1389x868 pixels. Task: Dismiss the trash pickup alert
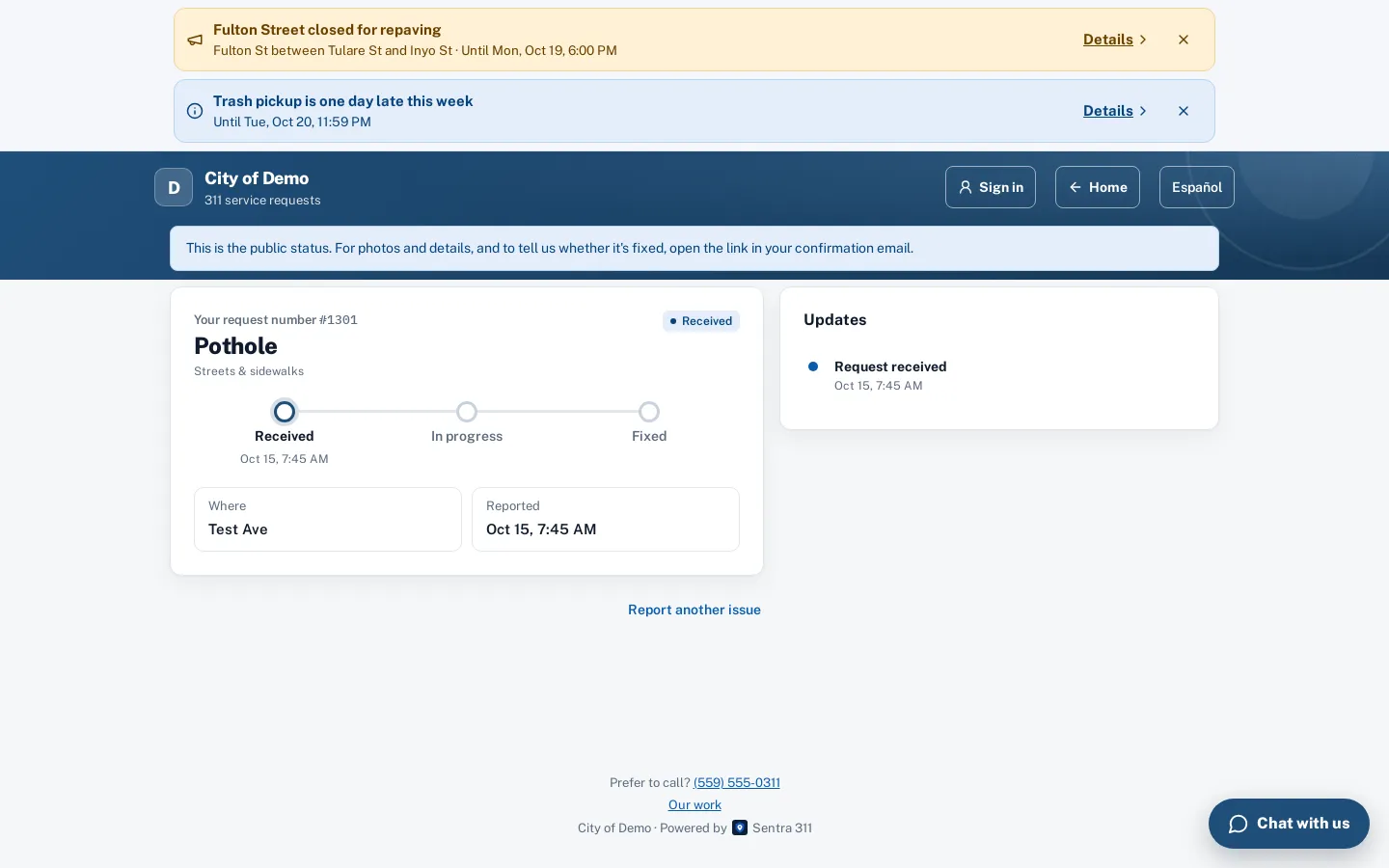pyautogui.click(x=1184, y=111)
